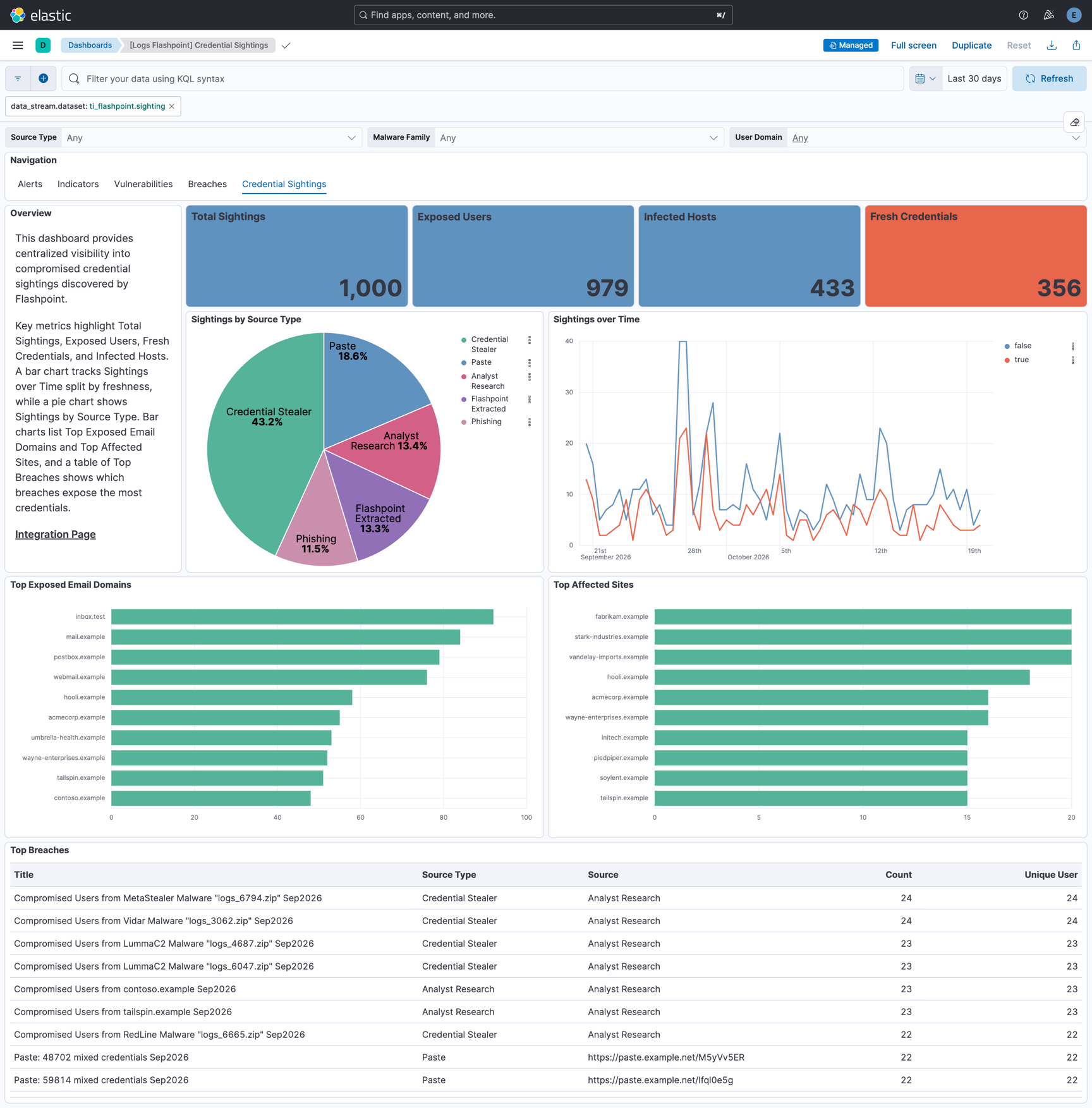Viewport: 1092px width, 1108px height.
Task: Enter Full screen mode
Action: [913, 46]
